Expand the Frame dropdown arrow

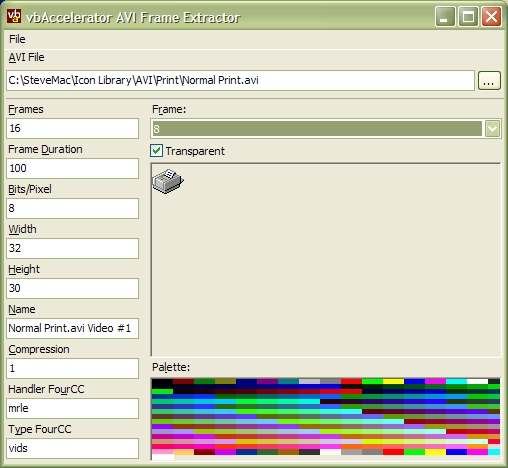tap(492, 129)
